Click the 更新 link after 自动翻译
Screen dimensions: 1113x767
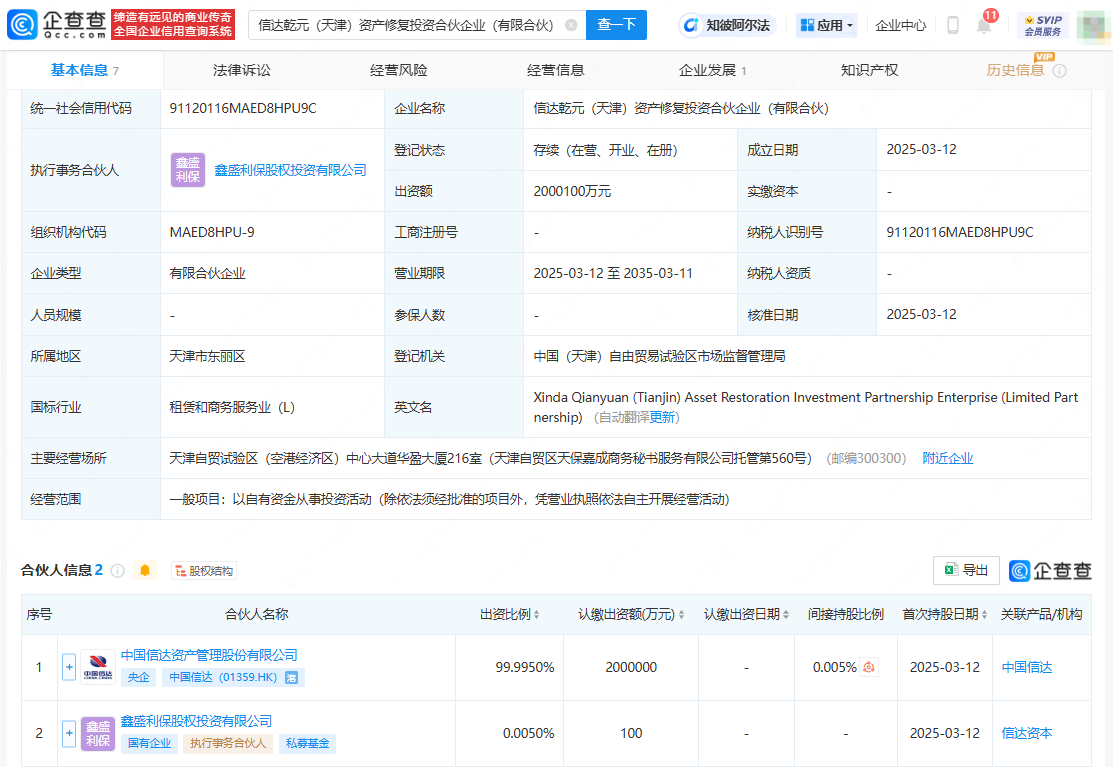[662, 417]
